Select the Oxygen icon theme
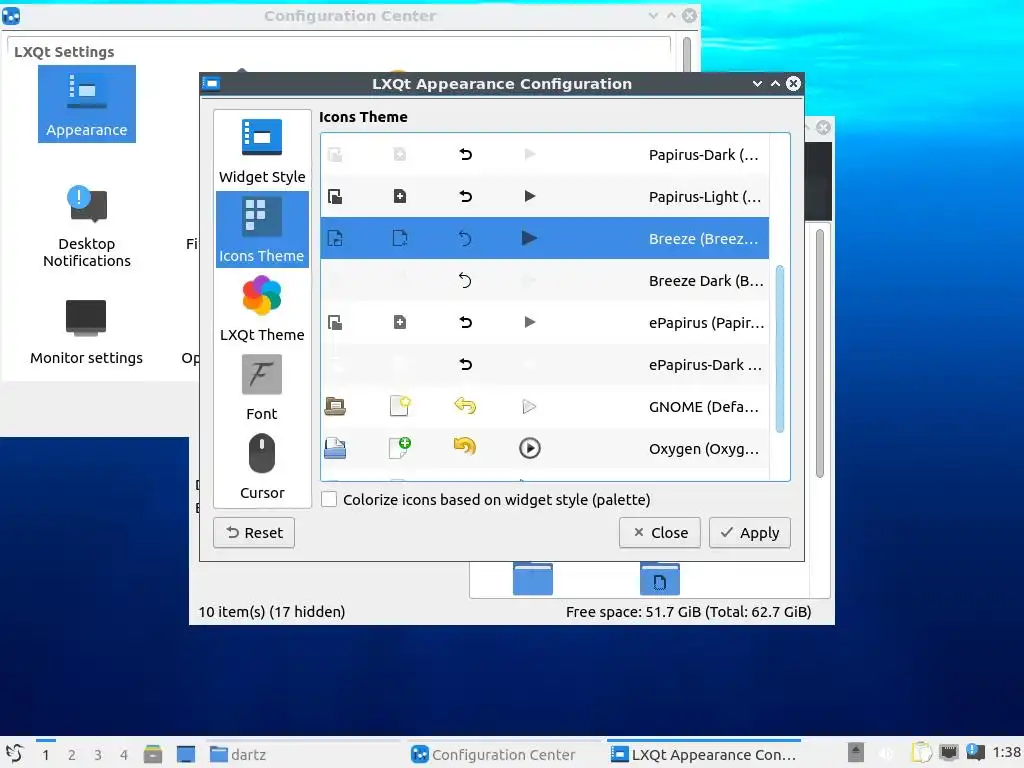Viewport: 1024px width, 768px height. tap(545, 449)
